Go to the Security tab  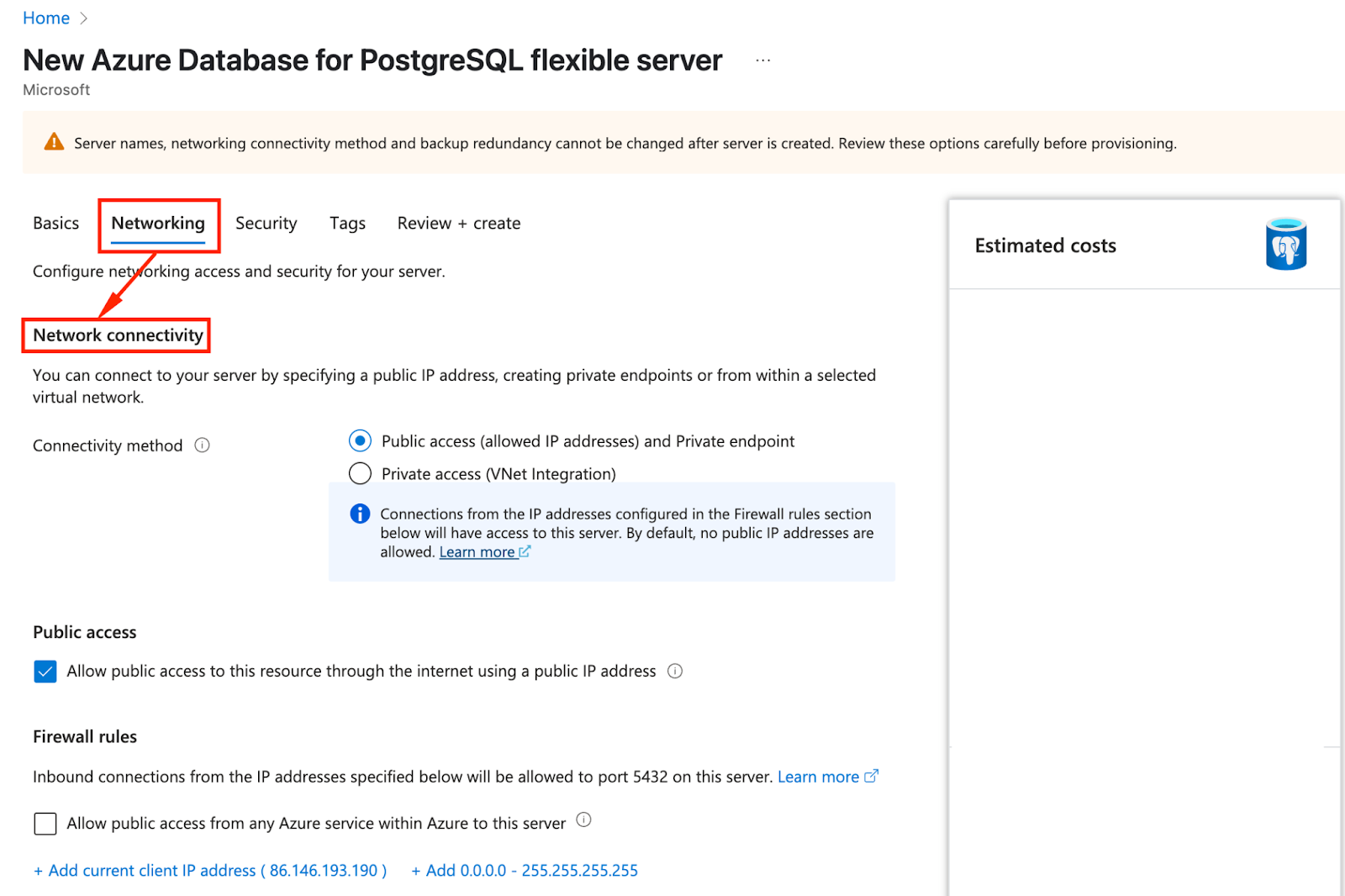point(266,224)
